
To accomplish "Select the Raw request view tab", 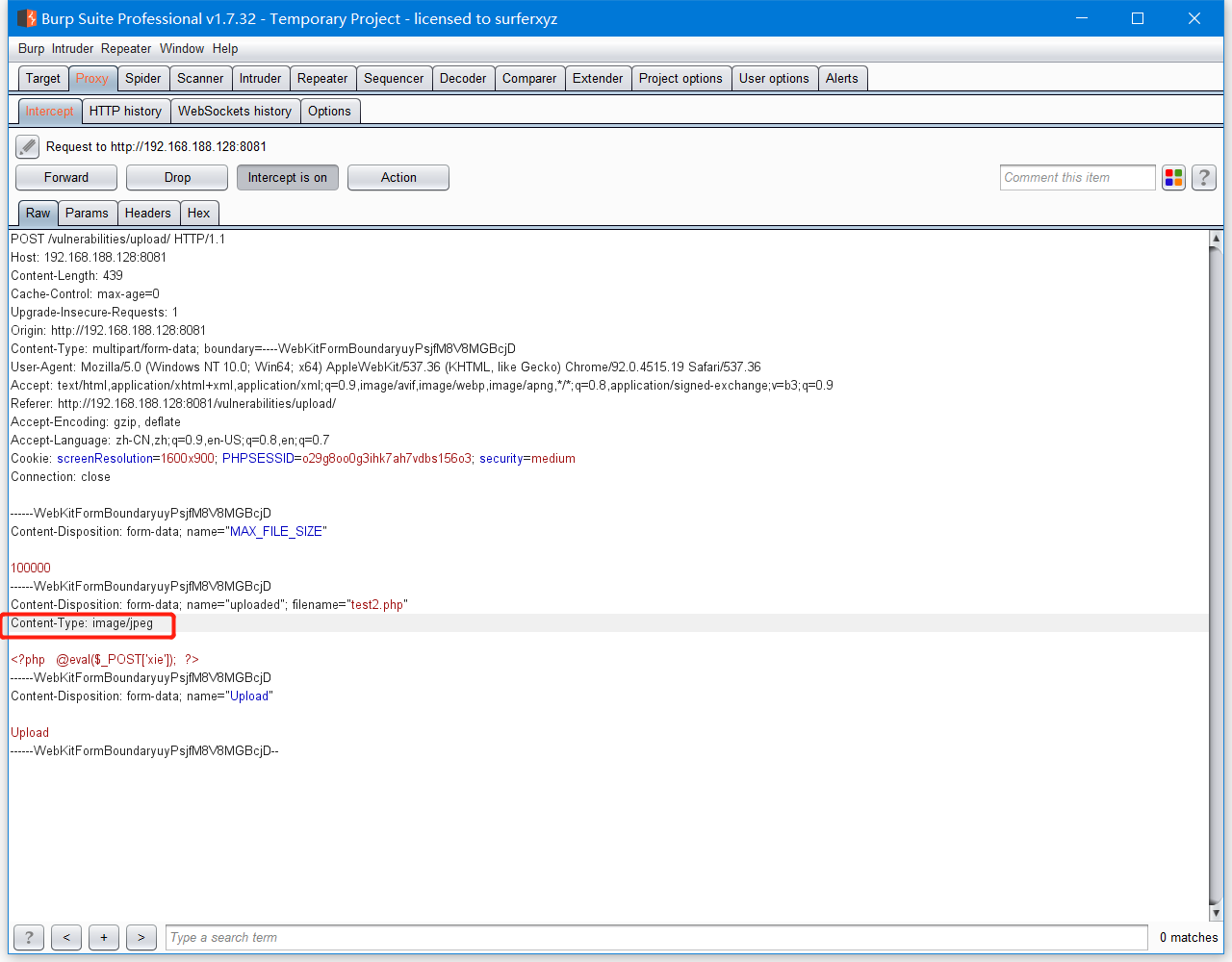I will (38, 214).
